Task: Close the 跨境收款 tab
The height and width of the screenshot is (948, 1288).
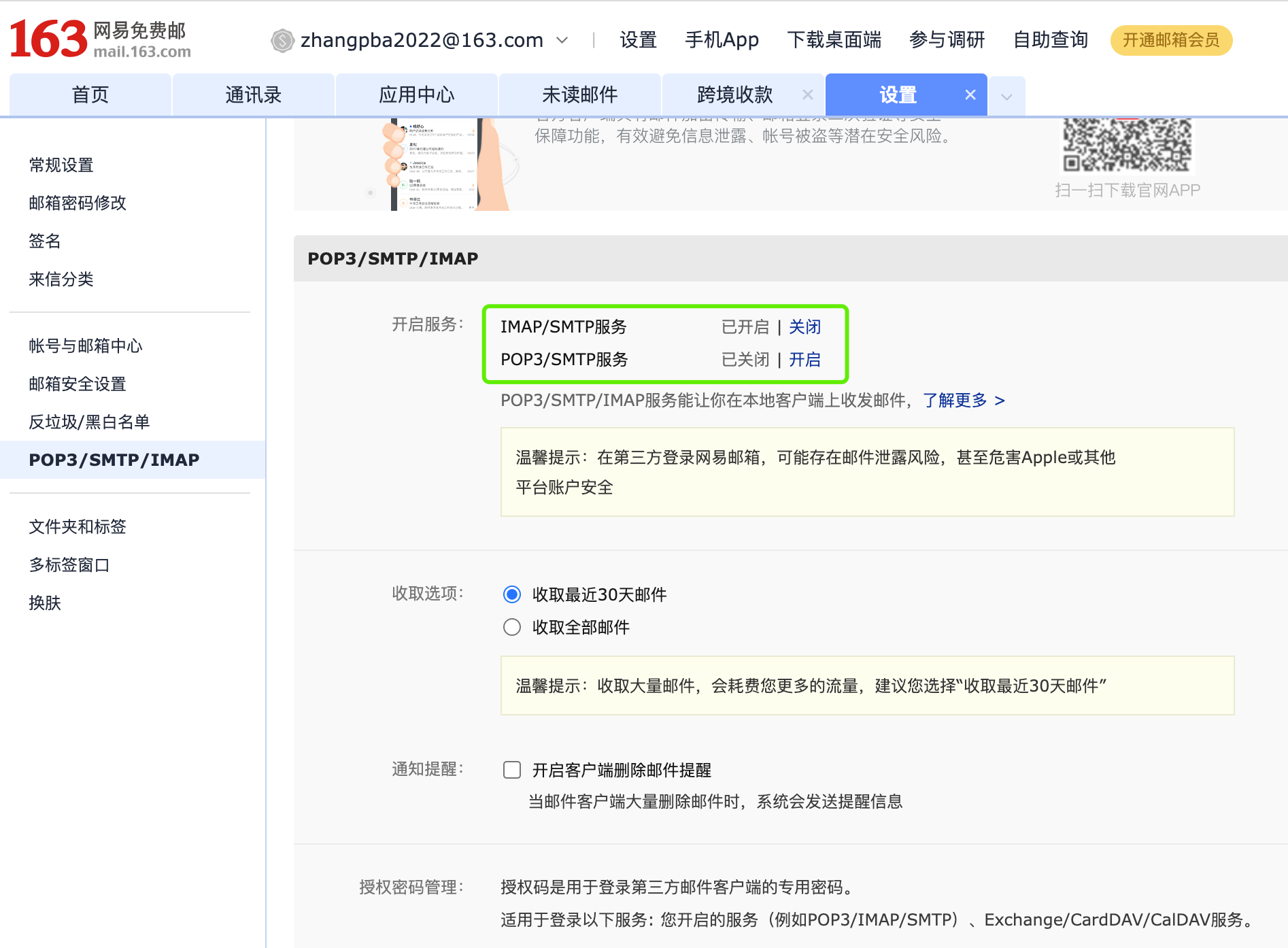Action: coord(807,95)
